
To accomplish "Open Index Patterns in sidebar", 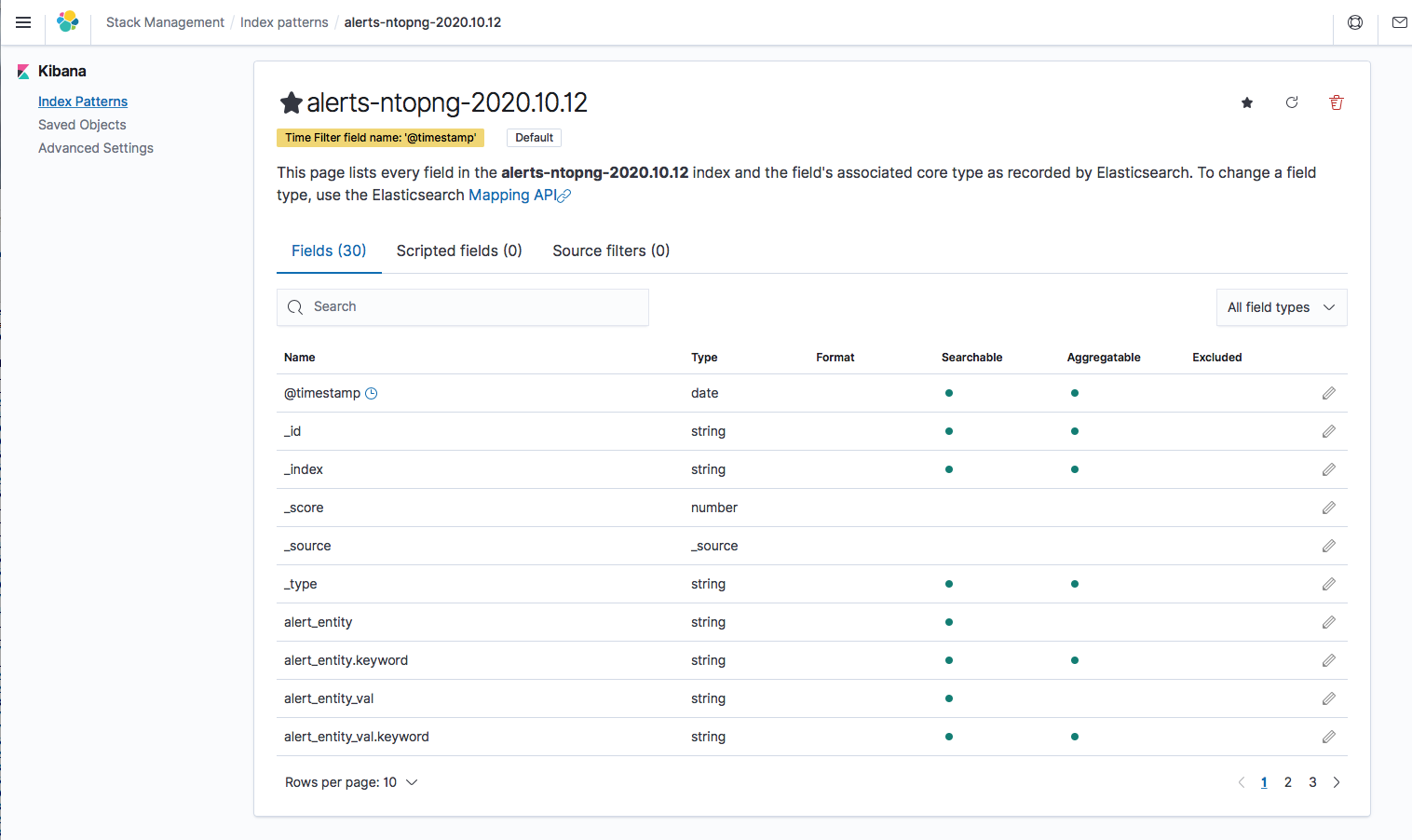I will point(83,102).
